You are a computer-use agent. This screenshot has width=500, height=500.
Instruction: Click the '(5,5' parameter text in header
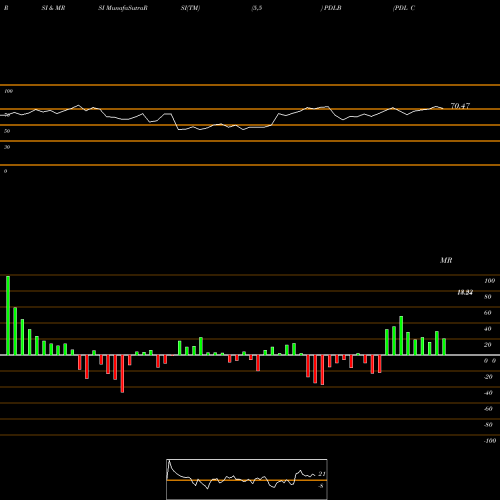tap(257, 8)
